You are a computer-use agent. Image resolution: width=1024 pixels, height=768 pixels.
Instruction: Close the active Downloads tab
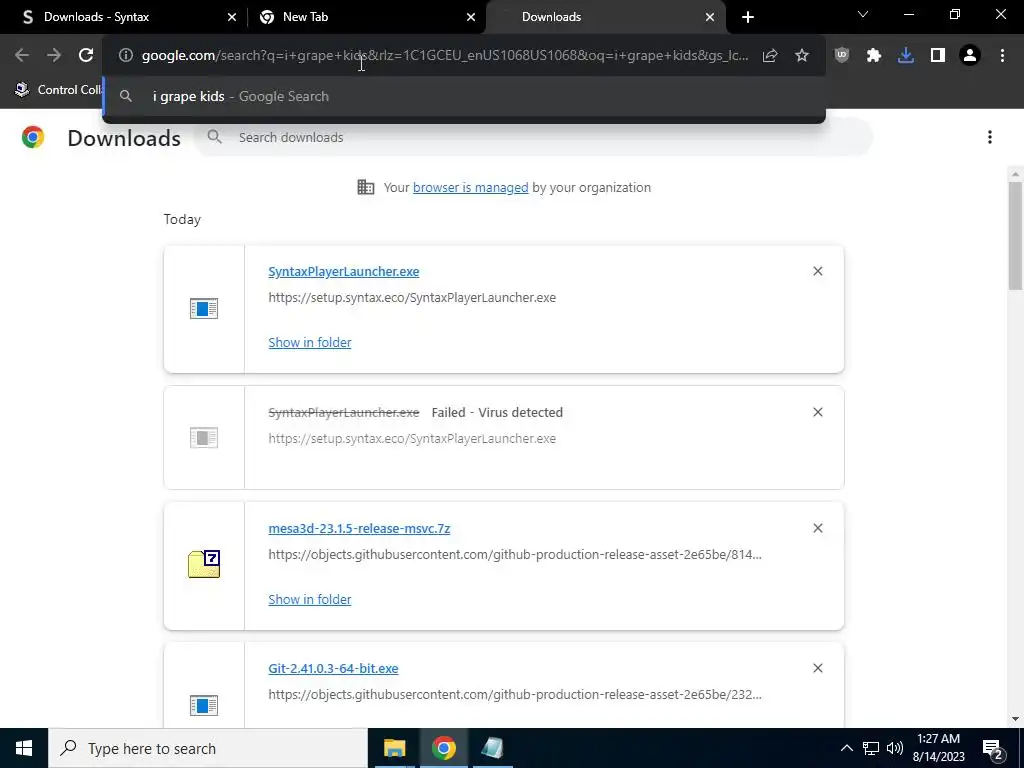pos(710,17)
